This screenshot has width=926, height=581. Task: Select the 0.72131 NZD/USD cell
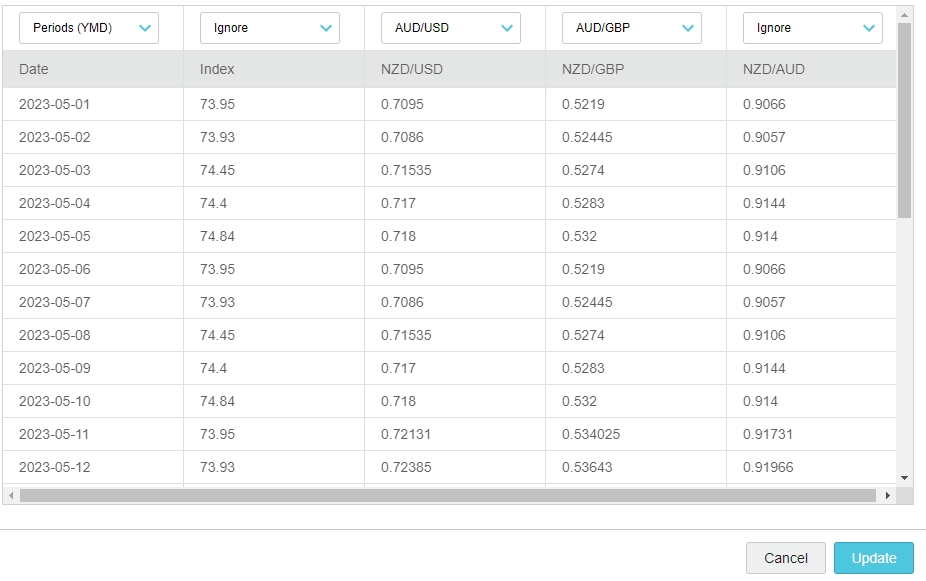click(454, 434)
